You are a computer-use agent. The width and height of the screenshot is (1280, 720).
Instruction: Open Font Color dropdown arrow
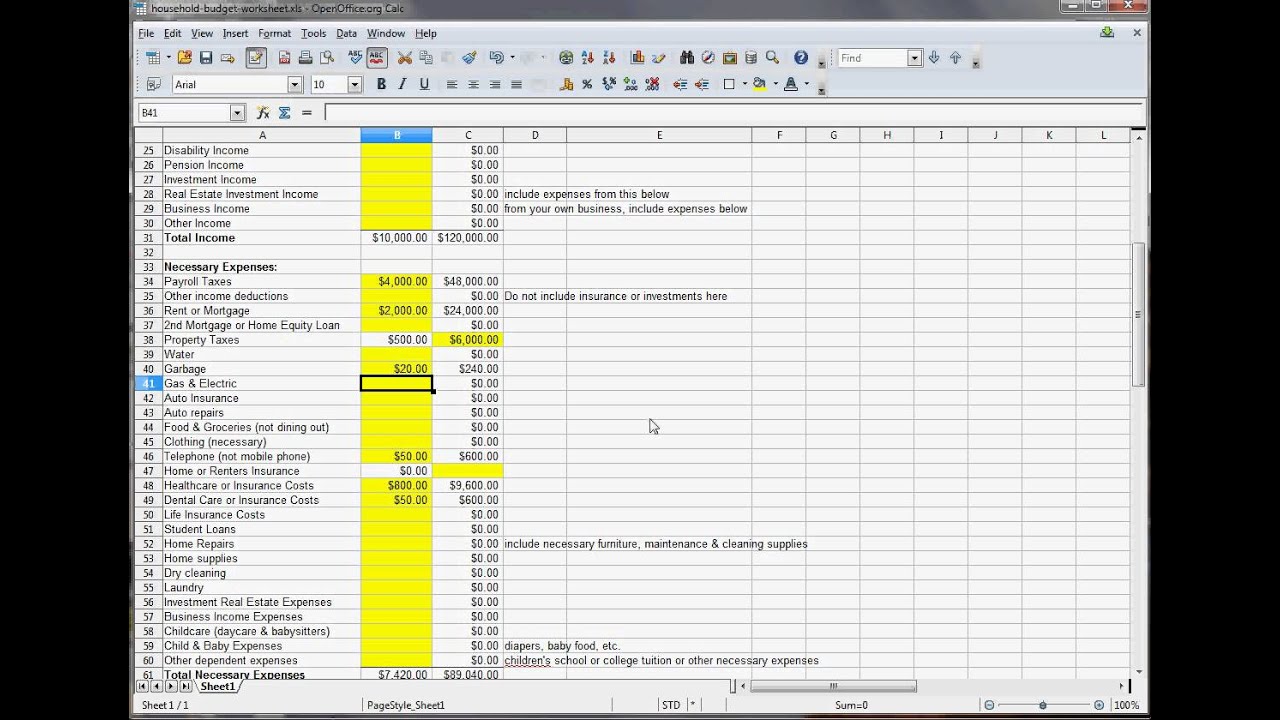[x=807, y=85]
